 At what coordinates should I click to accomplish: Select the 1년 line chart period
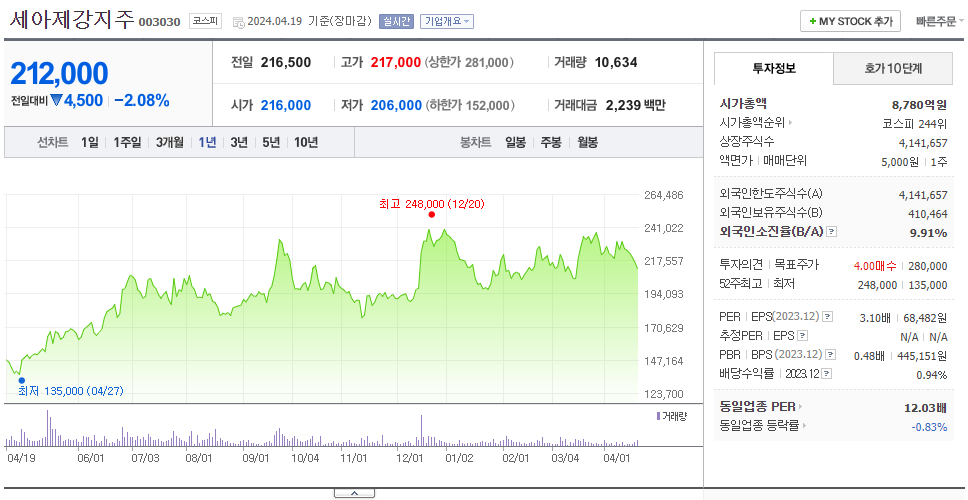pyautogui.click(x=207, y=143)
